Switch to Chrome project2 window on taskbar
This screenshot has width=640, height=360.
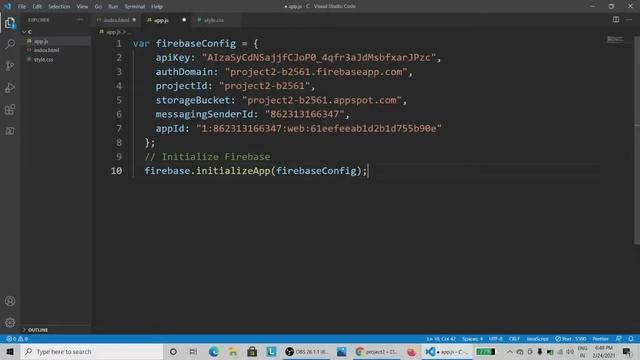tap(376, 351)
